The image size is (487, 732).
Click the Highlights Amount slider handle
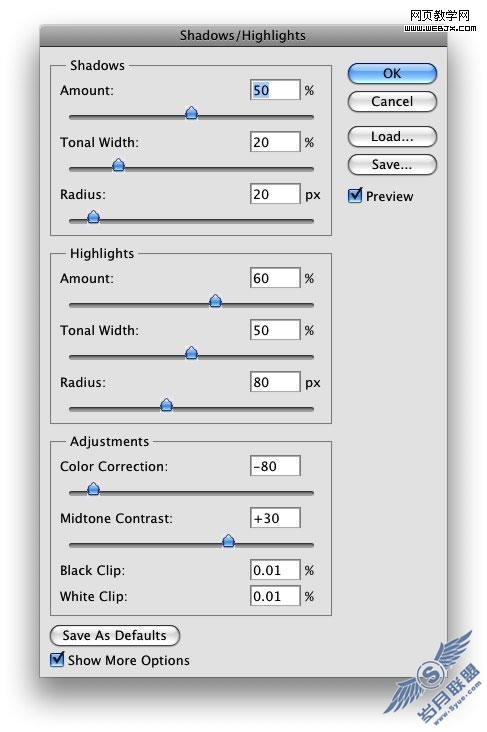click(x=215, y=301)
